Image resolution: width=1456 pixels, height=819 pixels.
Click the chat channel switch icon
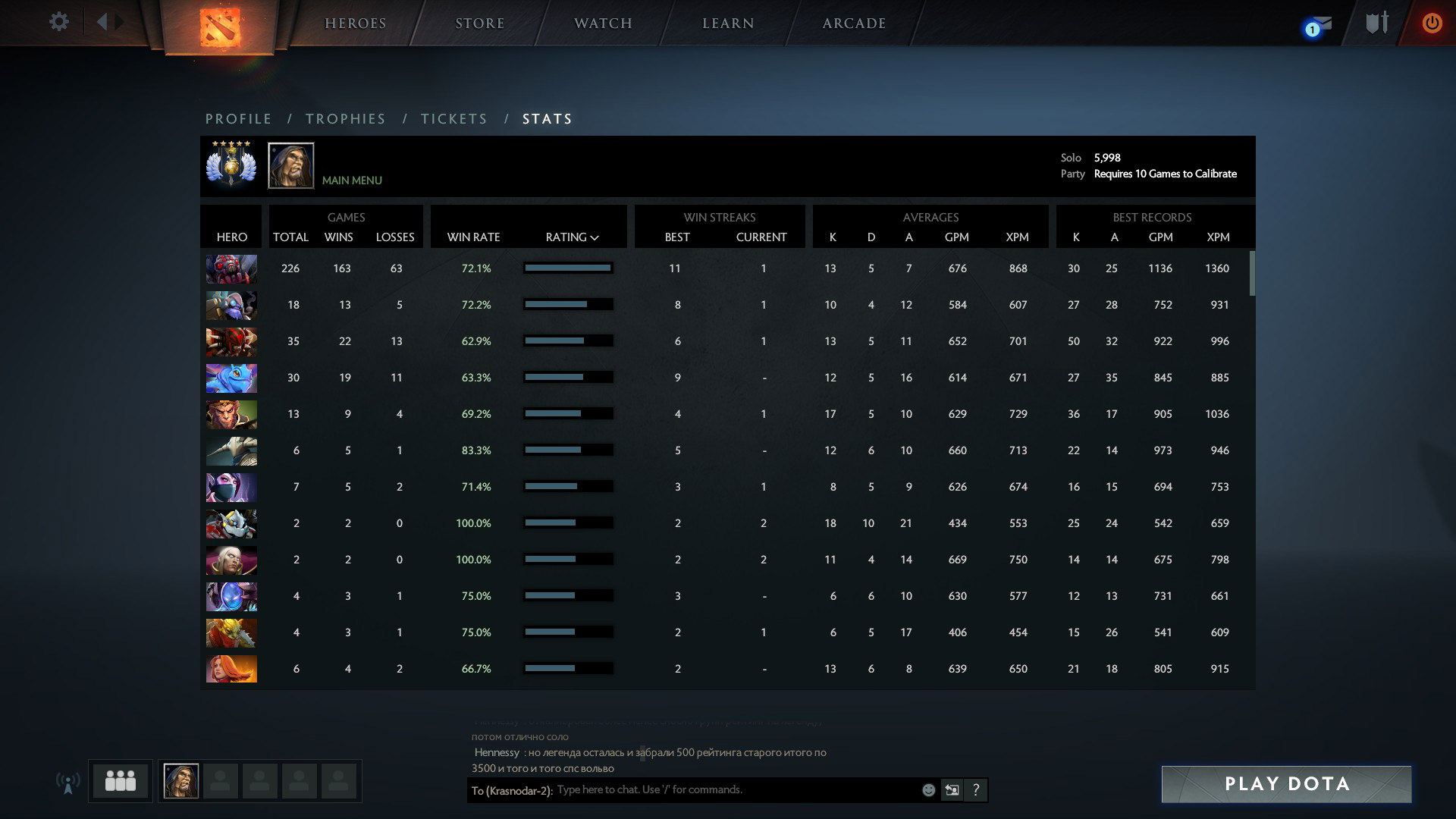pyautogui.click(x=952, y=790)
